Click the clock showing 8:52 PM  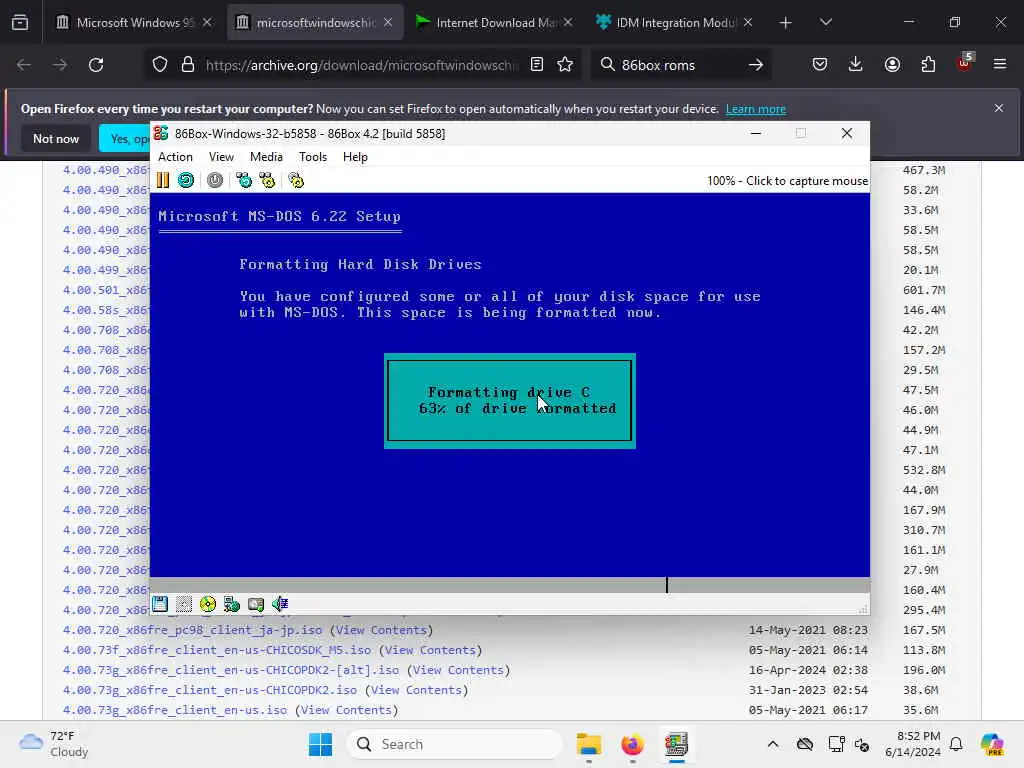[x=913, y=744]
